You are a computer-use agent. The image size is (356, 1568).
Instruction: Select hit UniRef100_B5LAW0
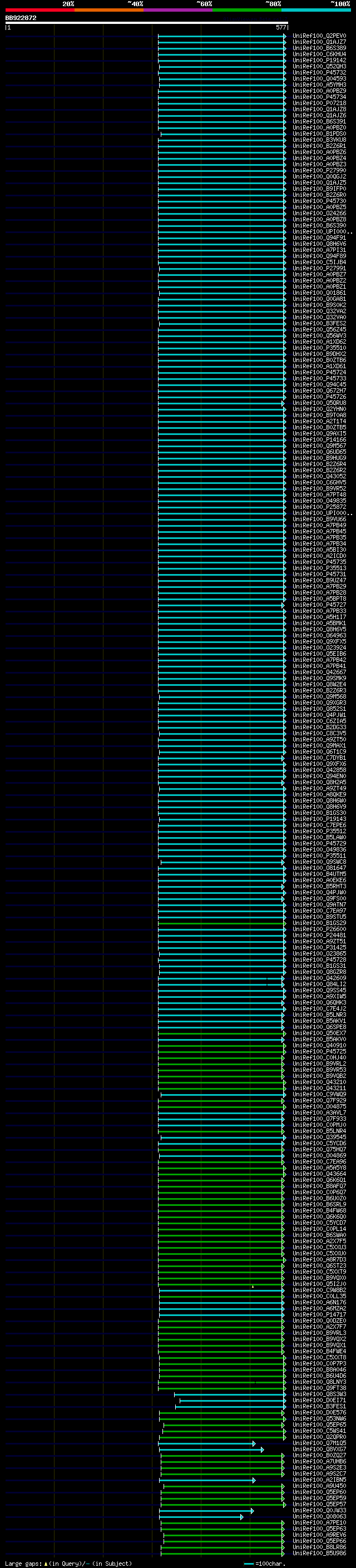319,837
